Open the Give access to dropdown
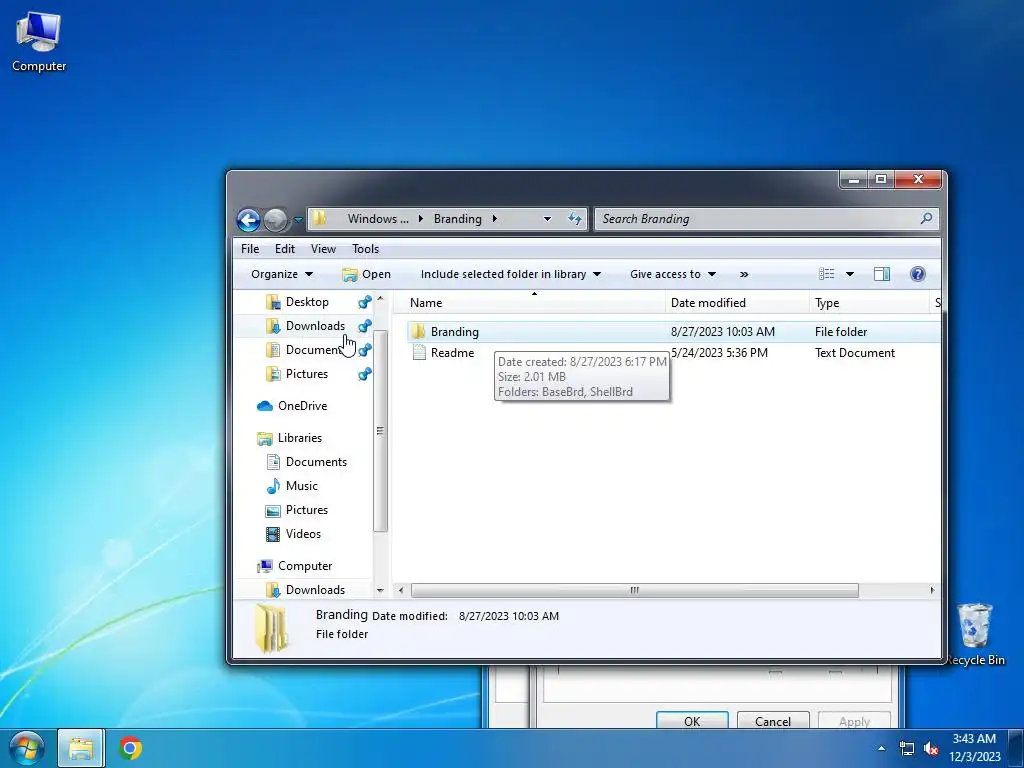 pyautogui.click(x=673, y=274)
